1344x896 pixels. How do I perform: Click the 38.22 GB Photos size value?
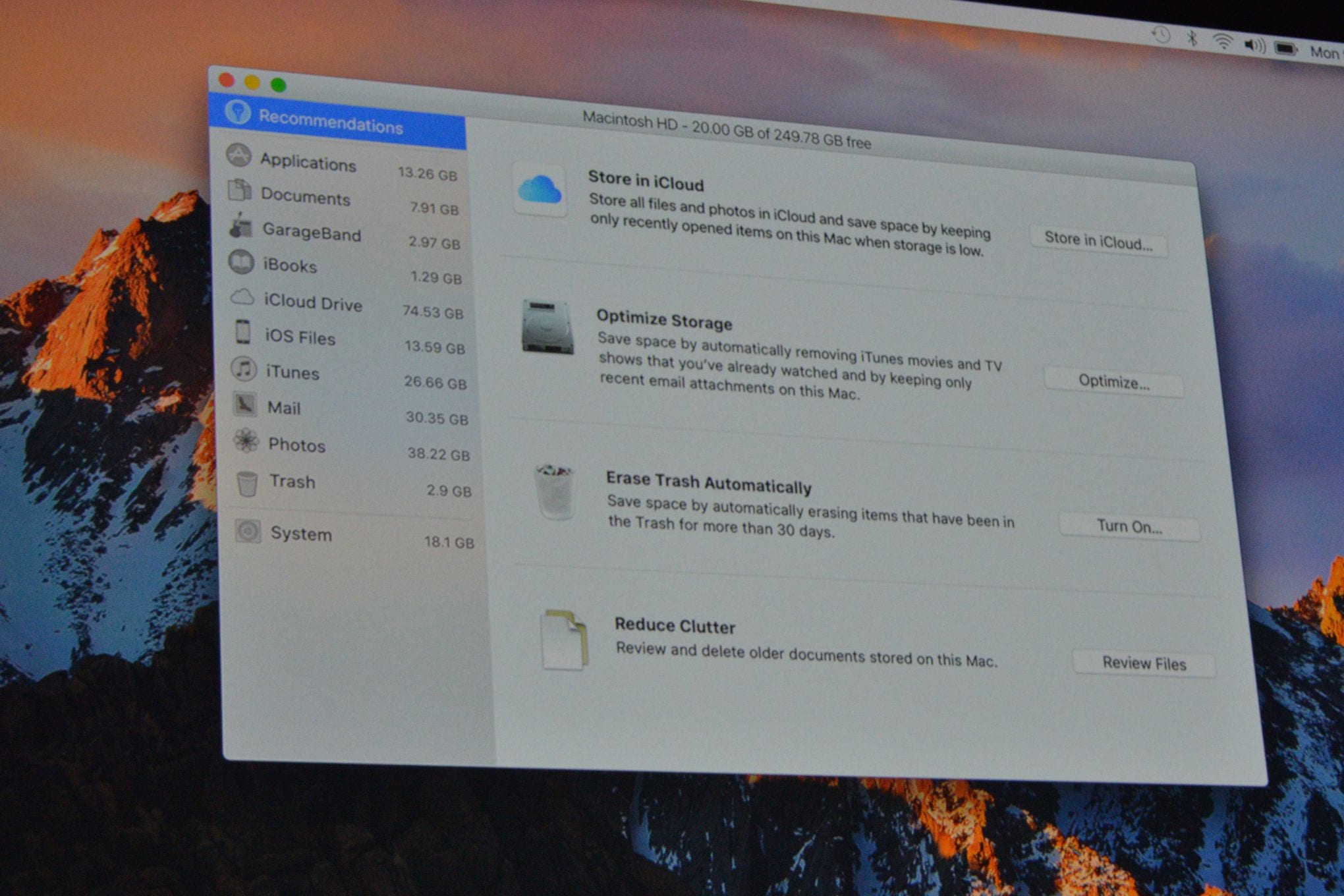(x=438, y=454)
